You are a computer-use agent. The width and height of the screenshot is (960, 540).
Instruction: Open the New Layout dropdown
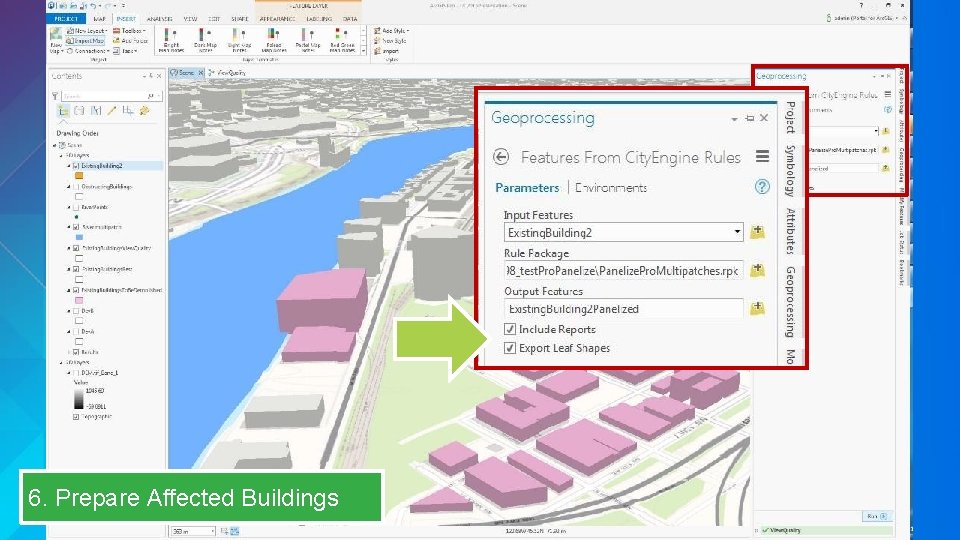click(87, 31)
